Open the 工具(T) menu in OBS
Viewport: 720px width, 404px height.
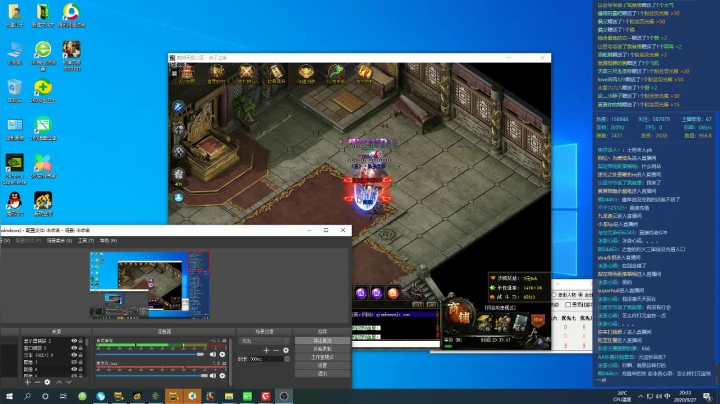(86, 241)
